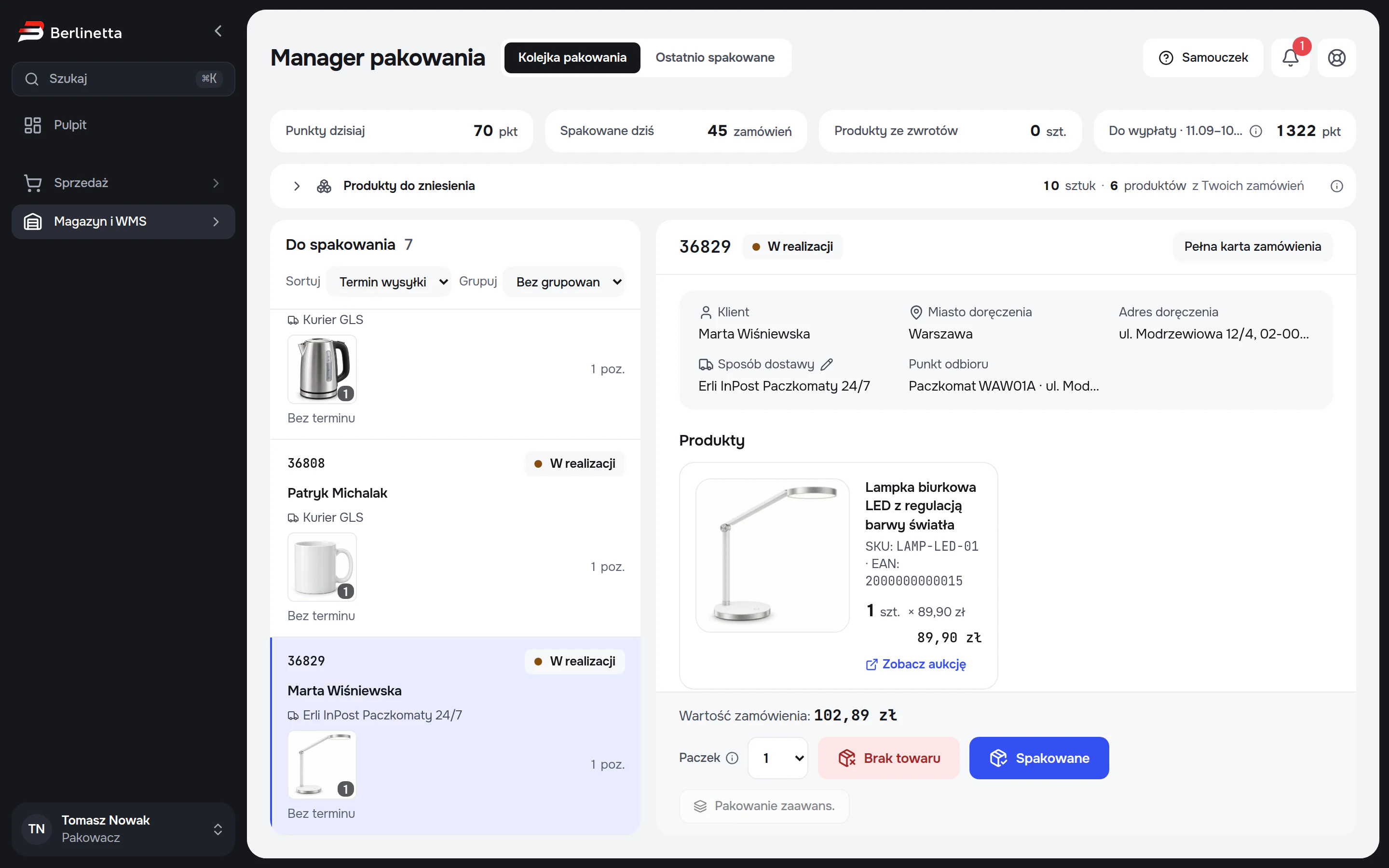Click the Punkty dzisiaj stat card

(x=401, y=132)
